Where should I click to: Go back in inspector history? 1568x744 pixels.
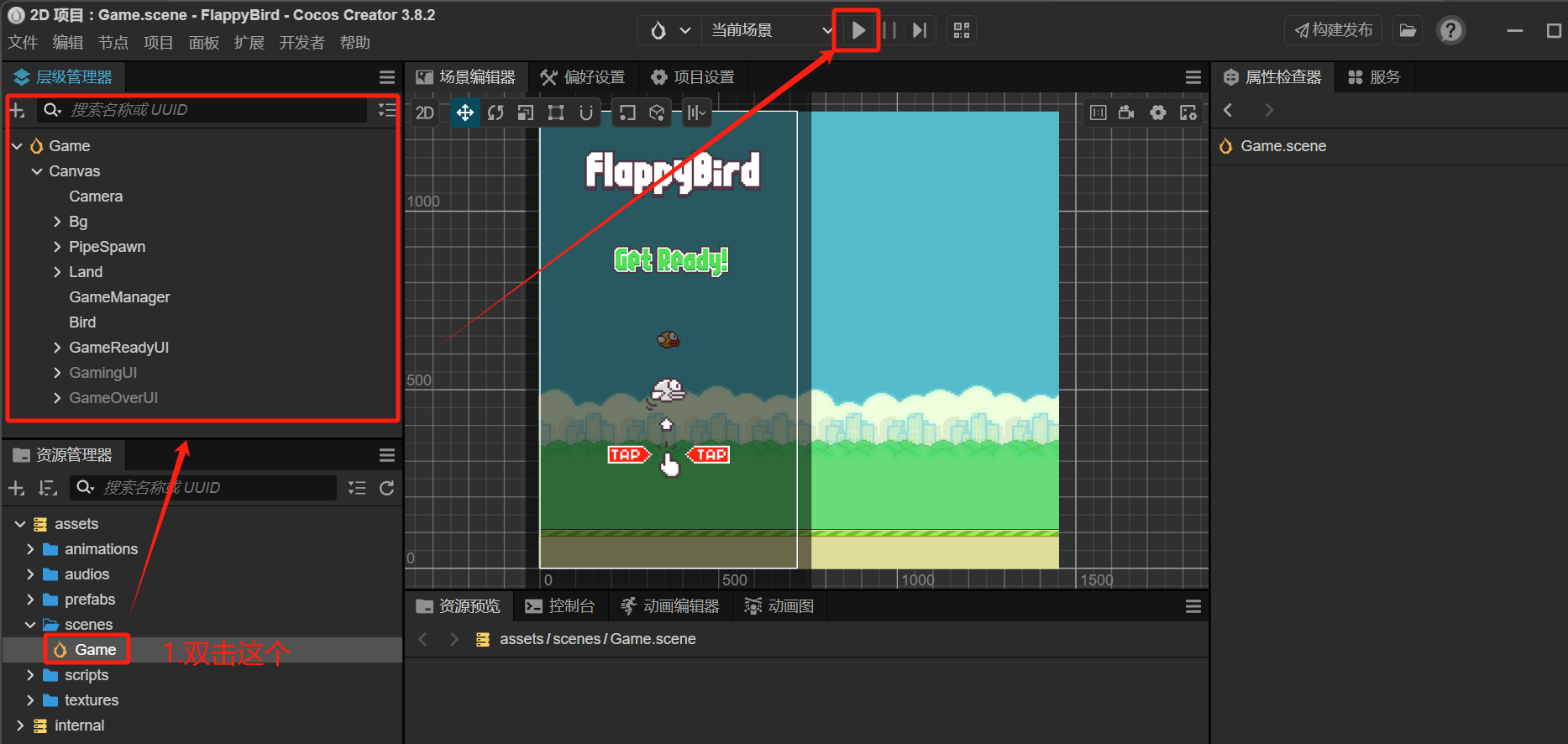1228,110
